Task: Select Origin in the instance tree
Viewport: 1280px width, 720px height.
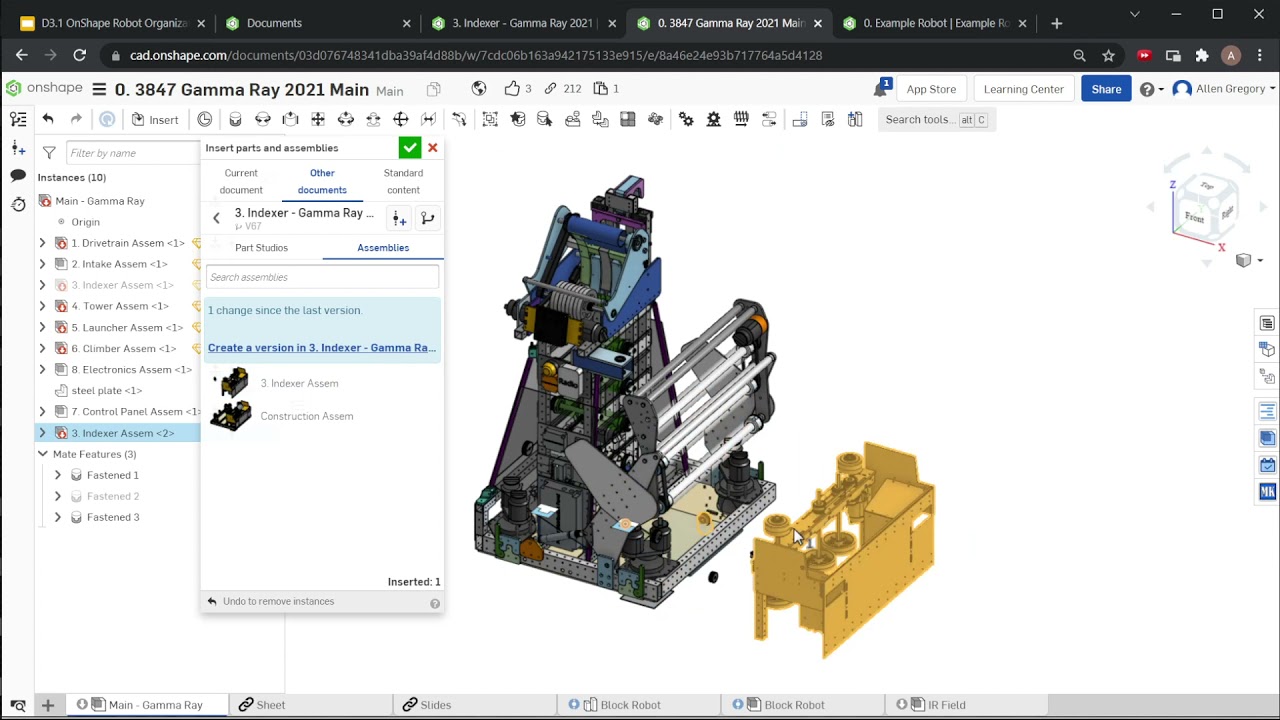Action: (x=85, y=222)
